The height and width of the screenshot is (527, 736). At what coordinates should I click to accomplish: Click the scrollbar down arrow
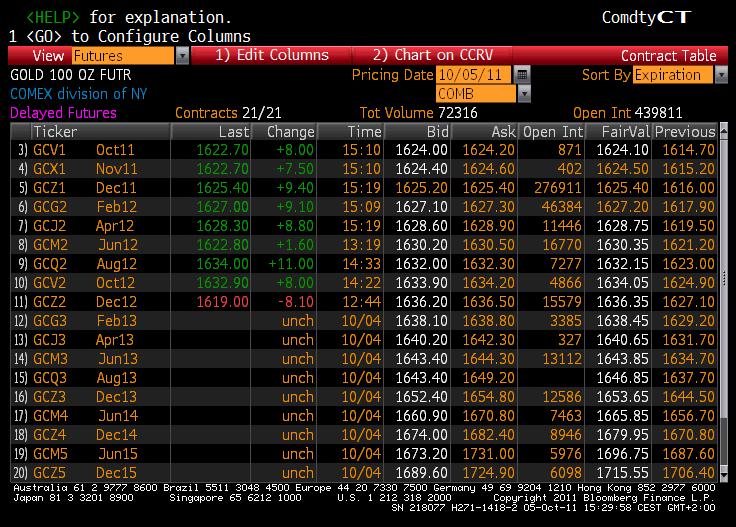pyautogui.click(x=723, y=475)
